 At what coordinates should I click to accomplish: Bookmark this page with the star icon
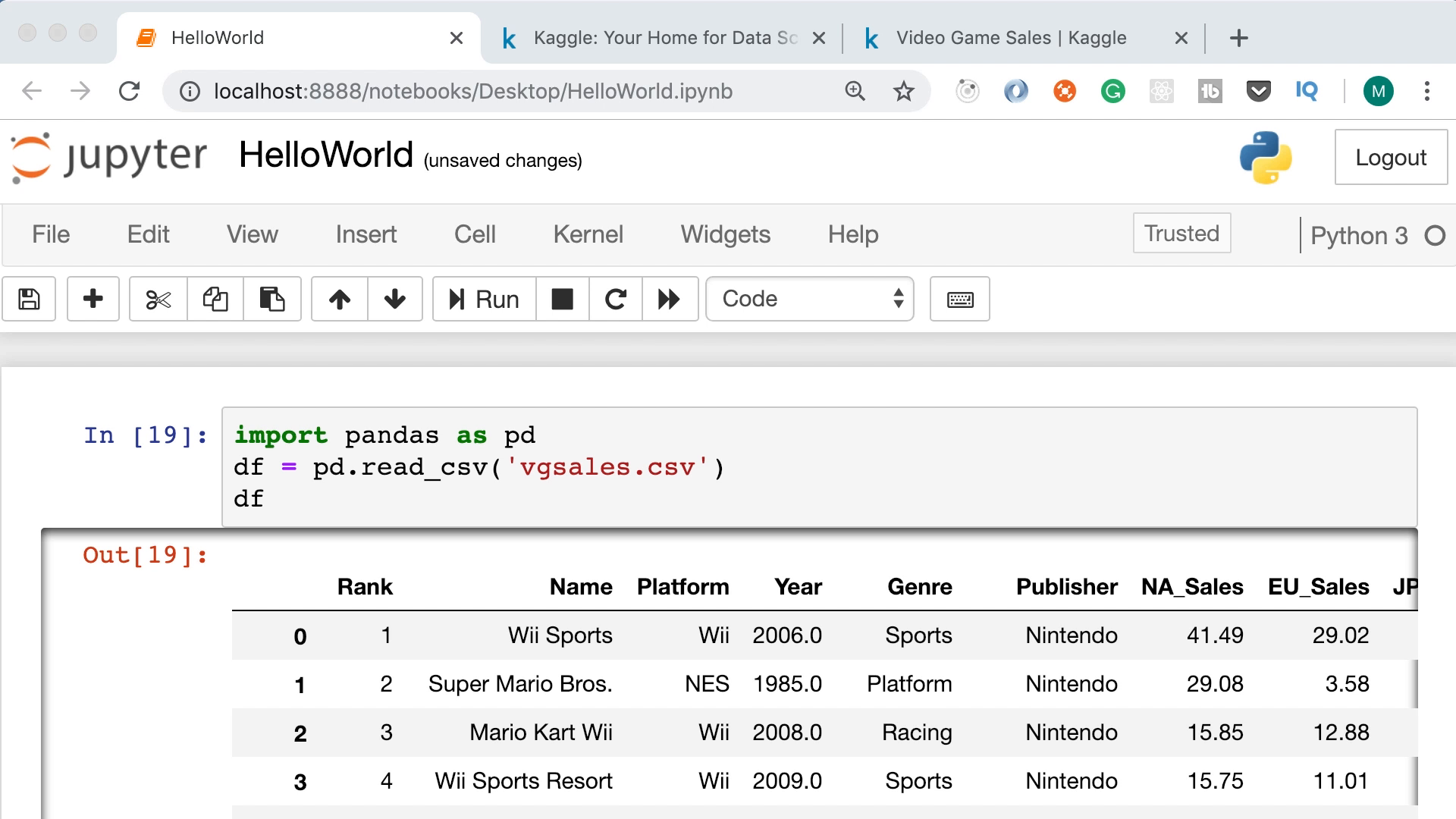pos(903,92)
